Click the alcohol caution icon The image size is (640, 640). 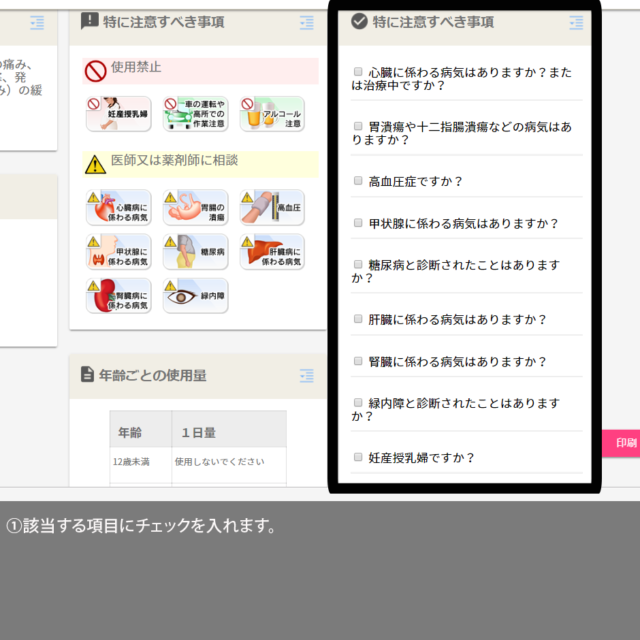272,114
